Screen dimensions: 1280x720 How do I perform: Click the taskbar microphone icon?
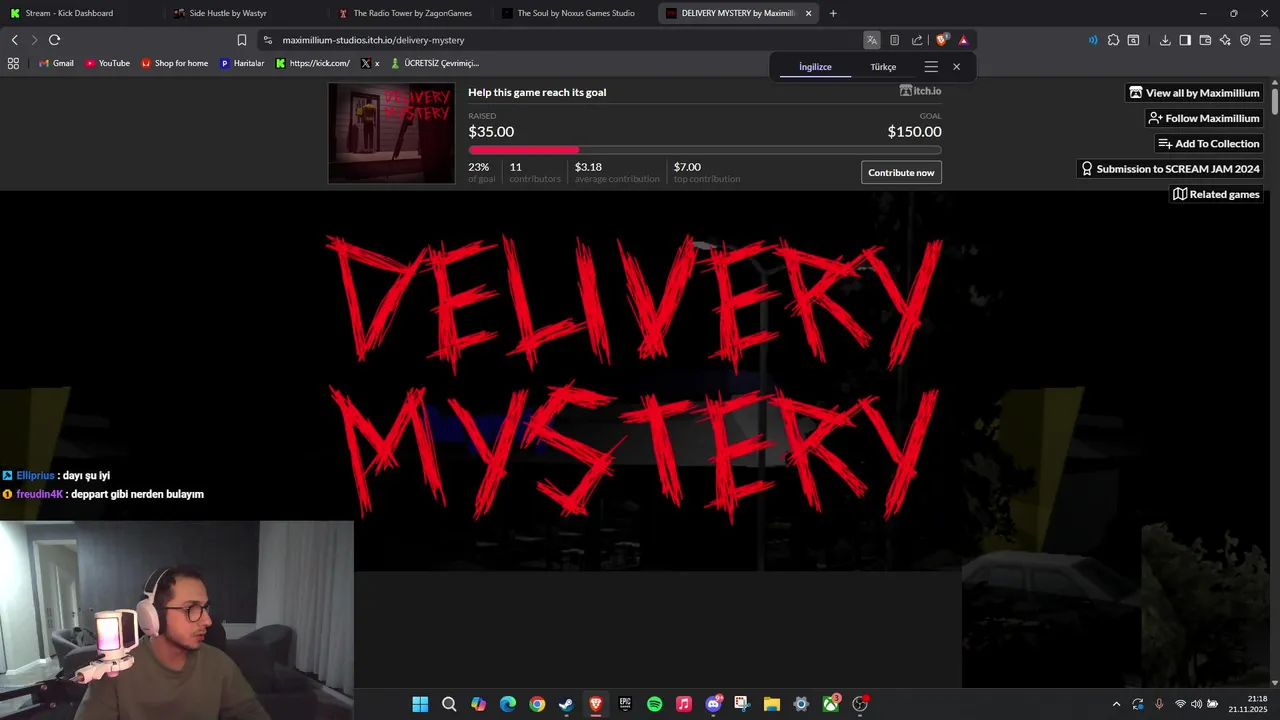[1159, 704]
